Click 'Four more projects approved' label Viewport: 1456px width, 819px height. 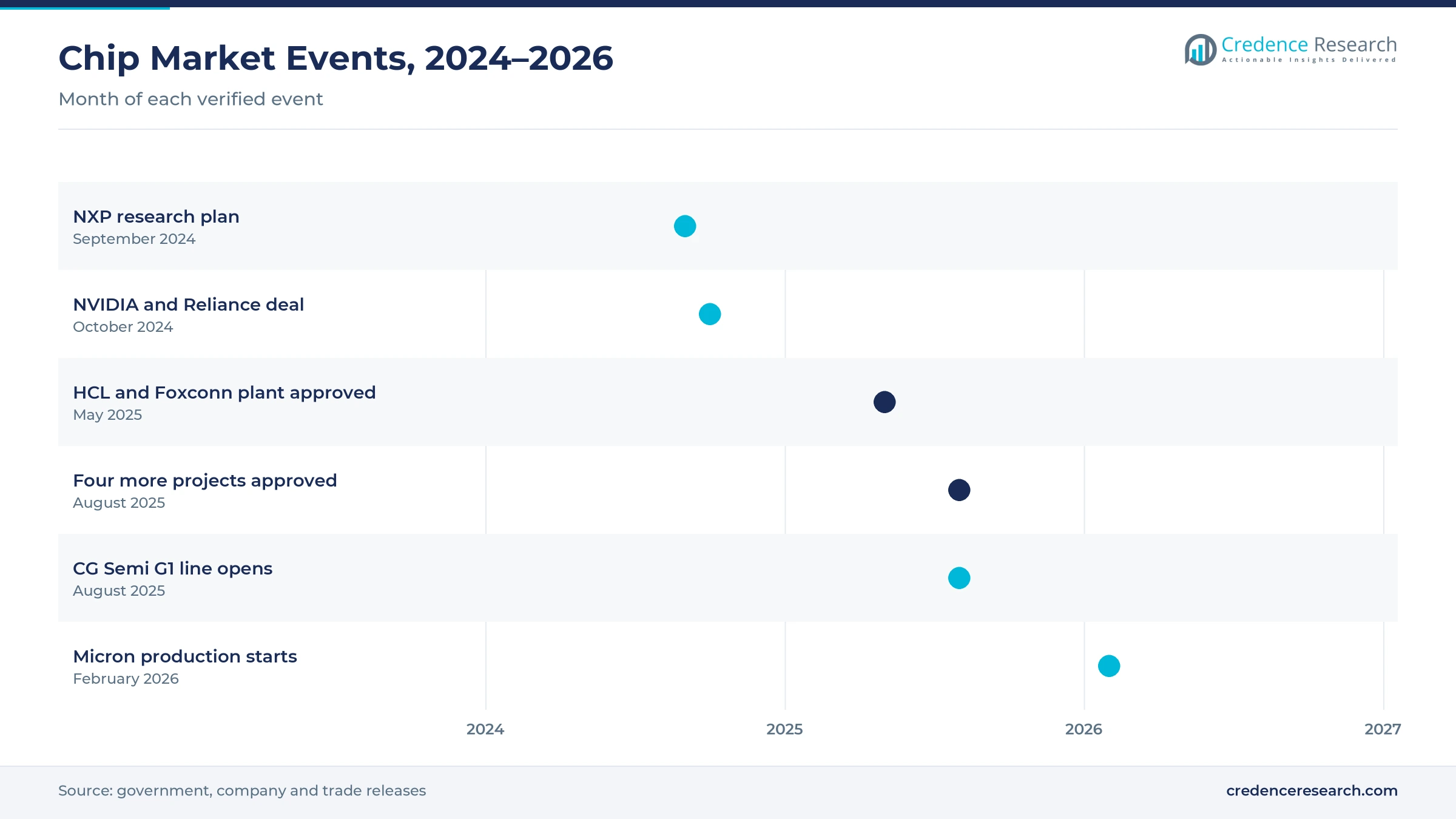tap(205, 480)
